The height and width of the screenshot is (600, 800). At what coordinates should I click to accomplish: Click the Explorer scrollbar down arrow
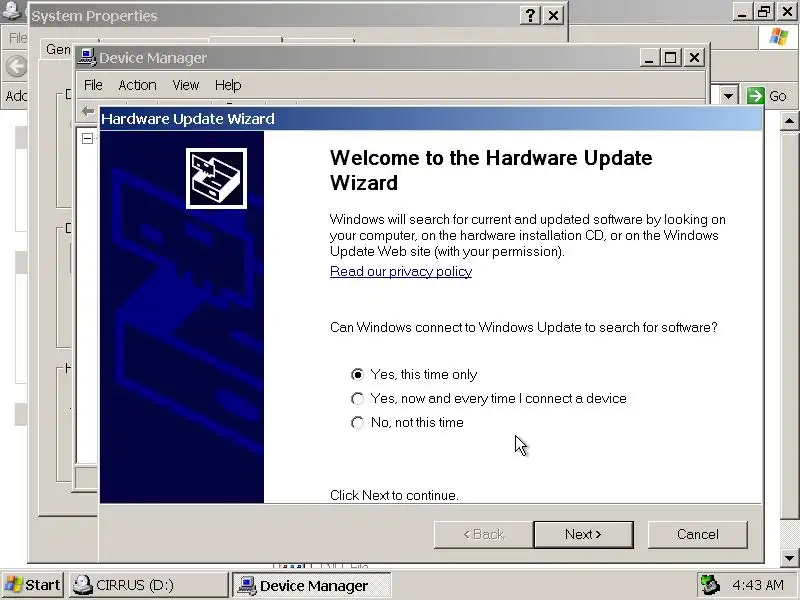point(789,558)
